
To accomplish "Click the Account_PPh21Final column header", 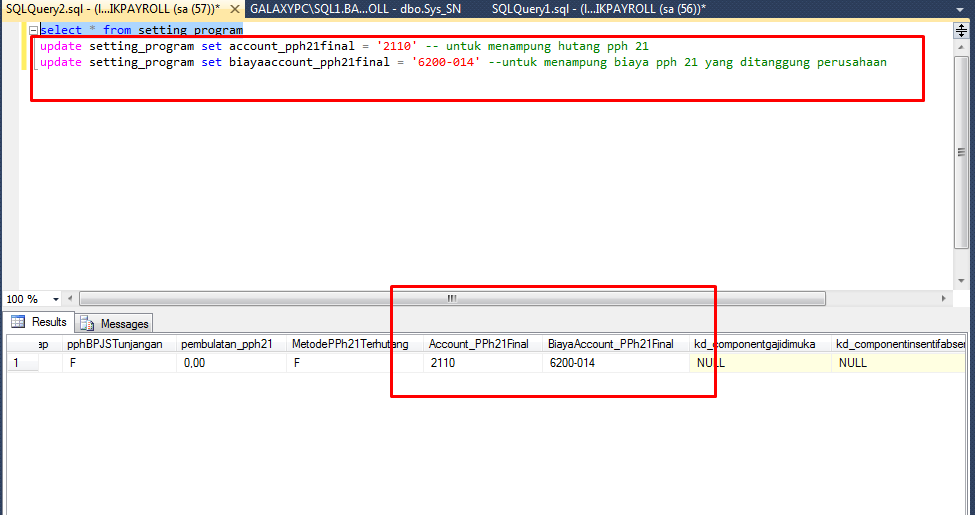I will tap(479, 344).
